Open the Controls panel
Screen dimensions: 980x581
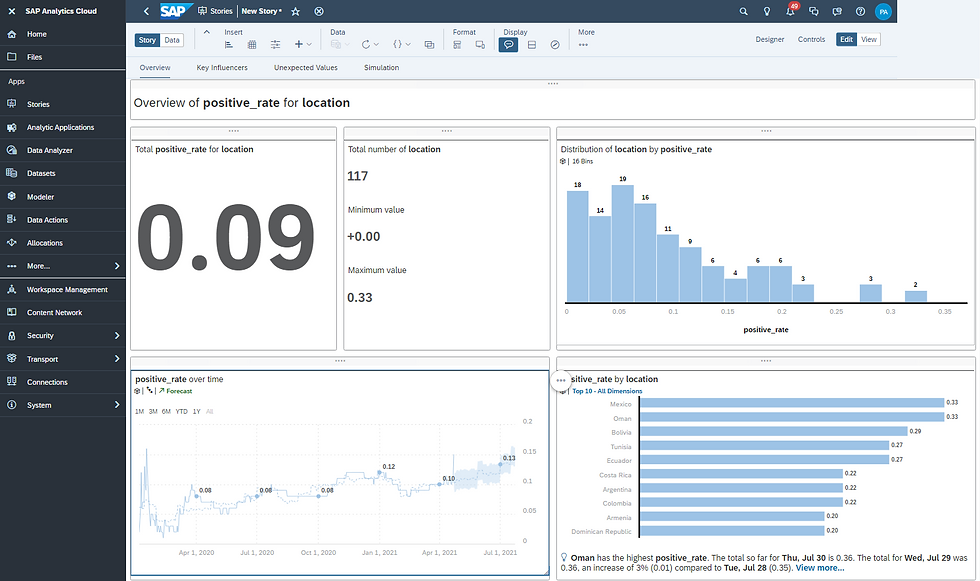click(811, 39)
